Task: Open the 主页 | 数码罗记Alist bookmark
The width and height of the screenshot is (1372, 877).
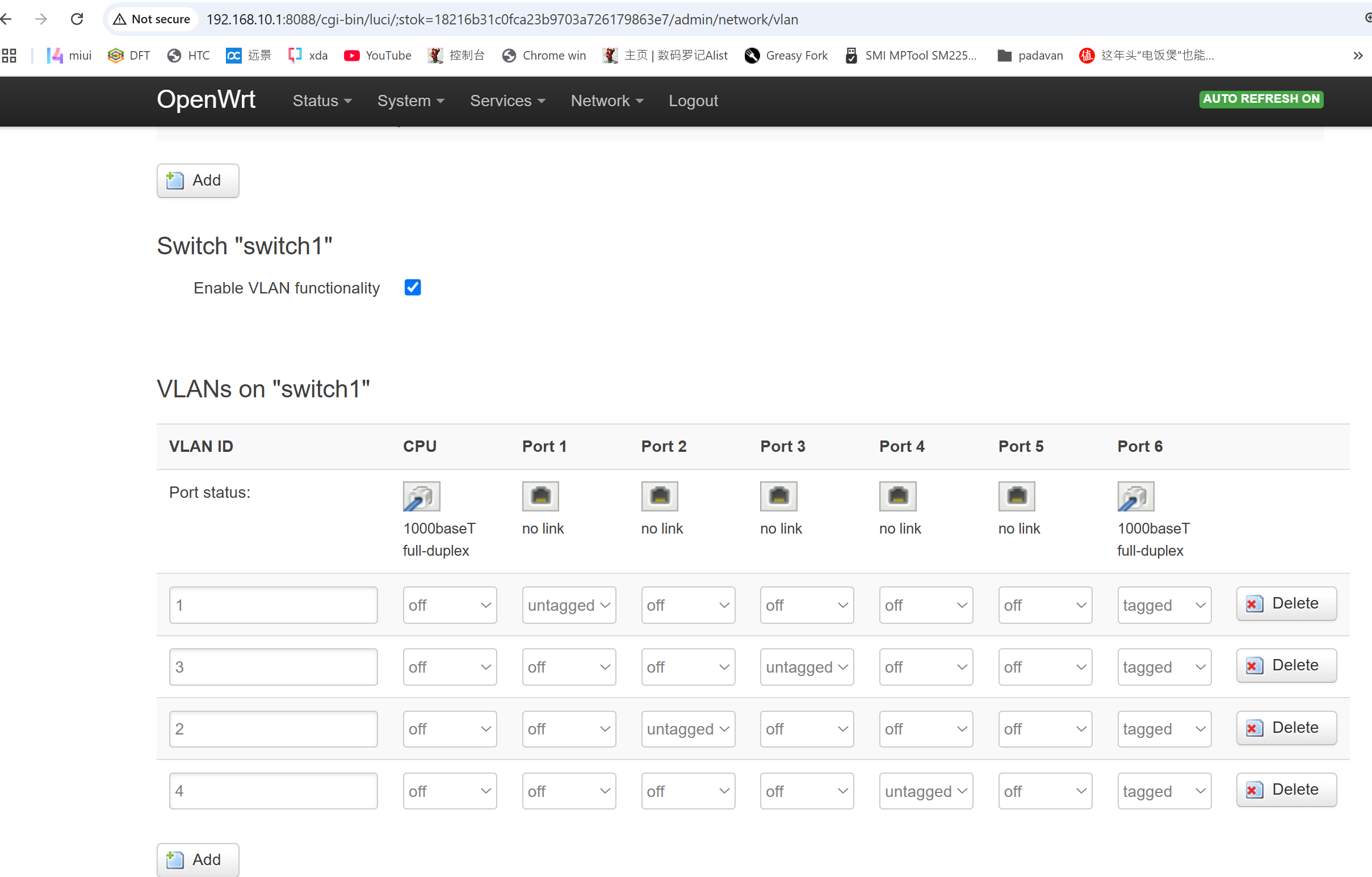Action: tap(665, 55)
